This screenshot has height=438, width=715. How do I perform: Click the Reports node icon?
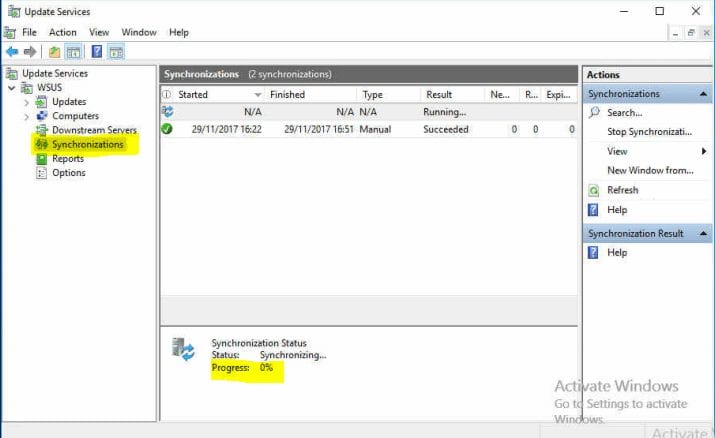(41, 159)
